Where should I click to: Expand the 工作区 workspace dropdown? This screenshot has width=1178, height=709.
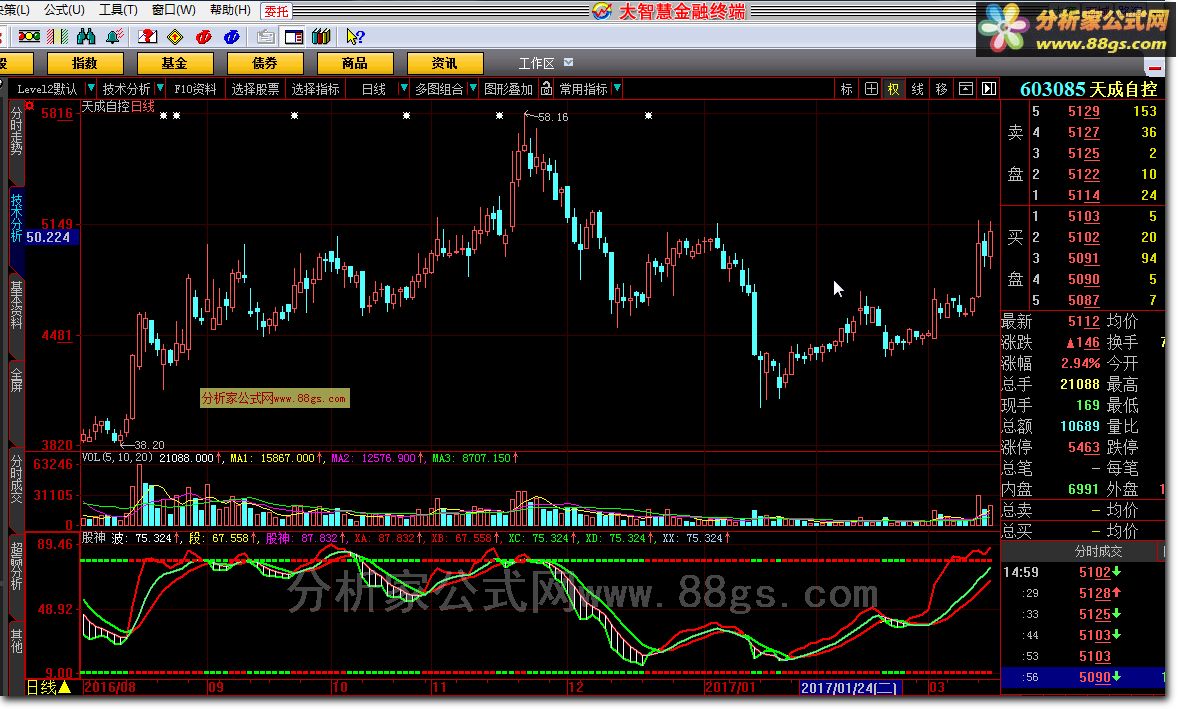tap(569, 62)
